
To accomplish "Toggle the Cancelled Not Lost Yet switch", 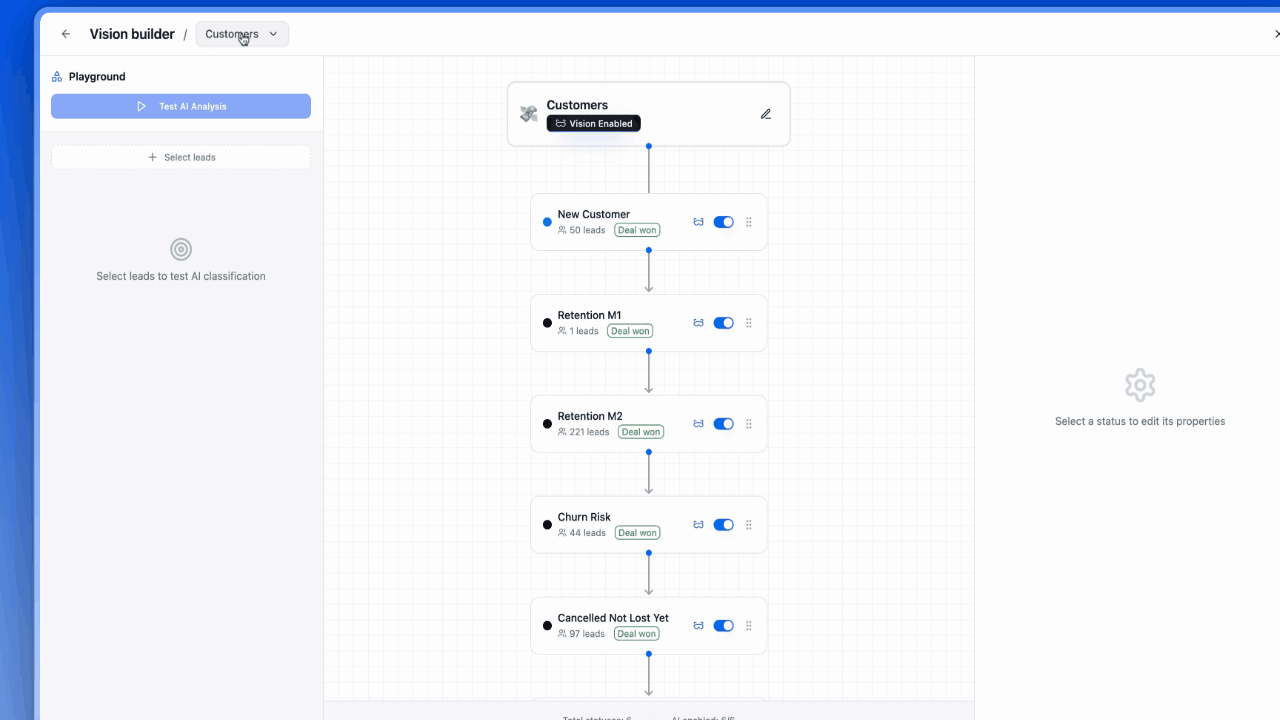I will pos(723,626).
